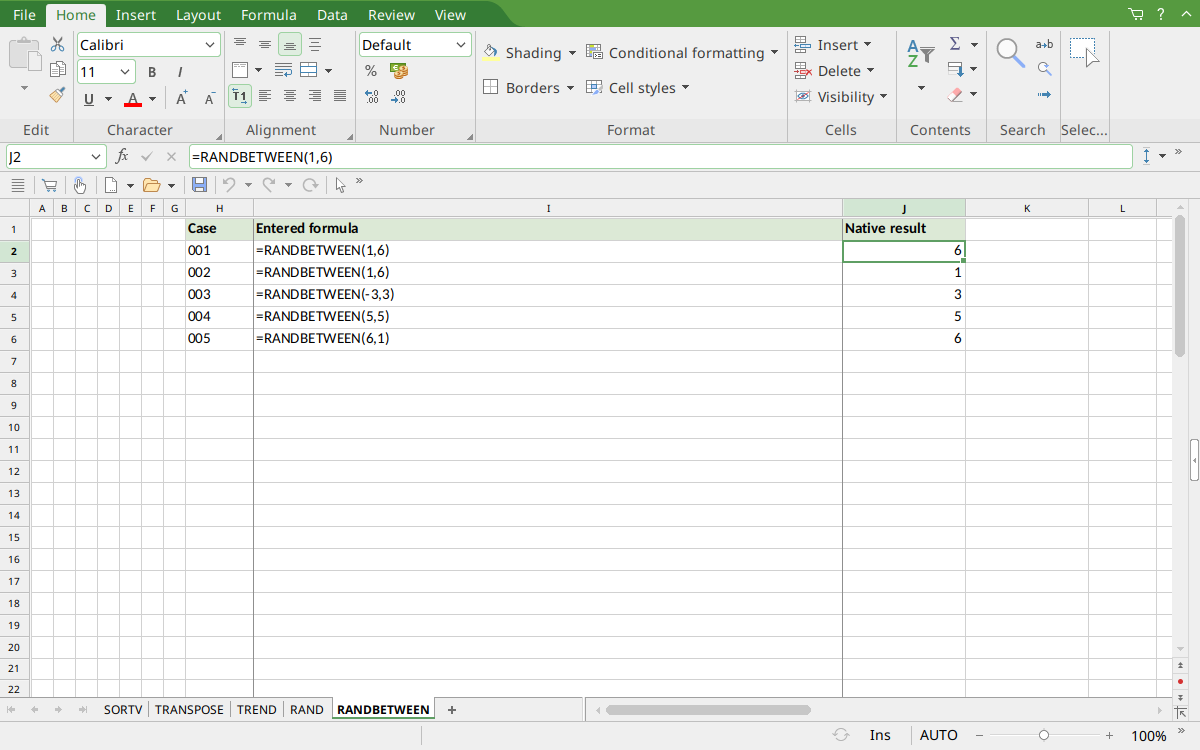Viewport: 1200px width, 750px height.
Task: Set vertical alignment to bottom
Action: [x=290, y=45]
